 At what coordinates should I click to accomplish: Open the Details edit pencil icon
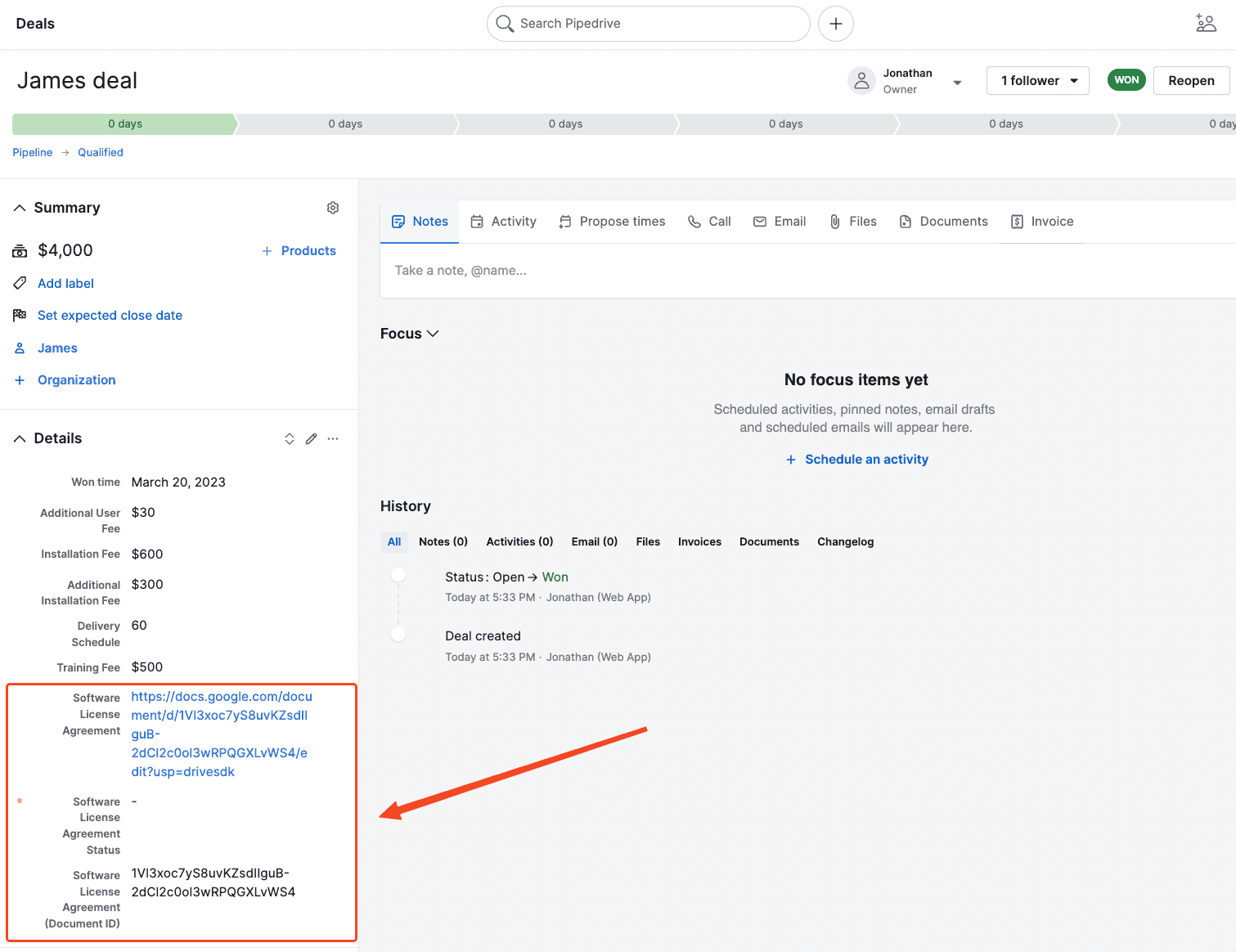point(311,438)
